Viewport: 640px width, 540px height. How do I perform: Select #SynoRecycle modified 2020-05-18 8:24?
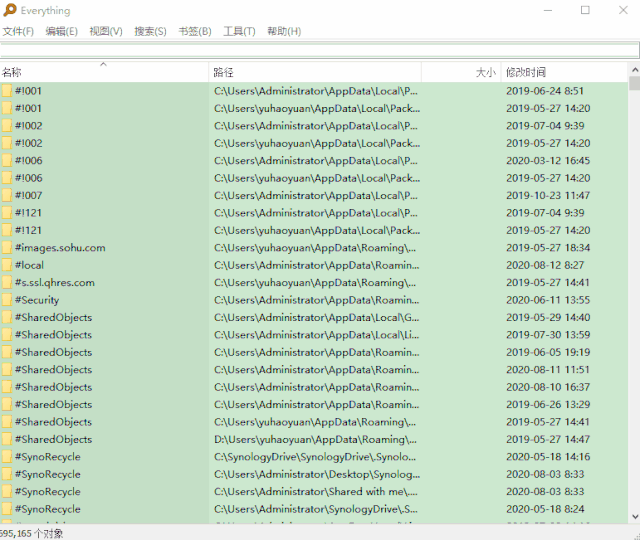(x=314, y=509)
